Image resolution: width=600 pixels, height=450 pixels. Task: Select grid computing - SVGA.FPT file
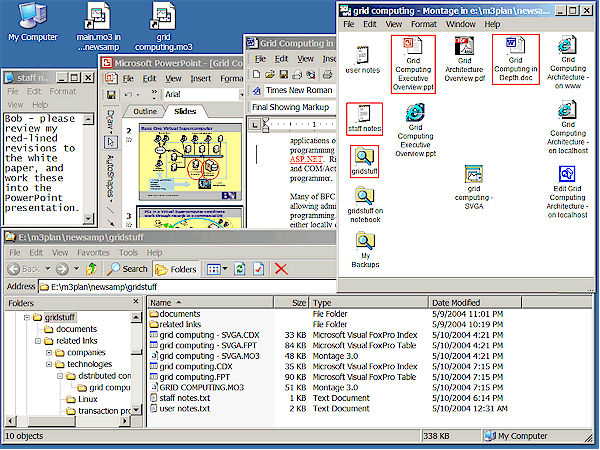pyautogui.click(x=204, y=345)
